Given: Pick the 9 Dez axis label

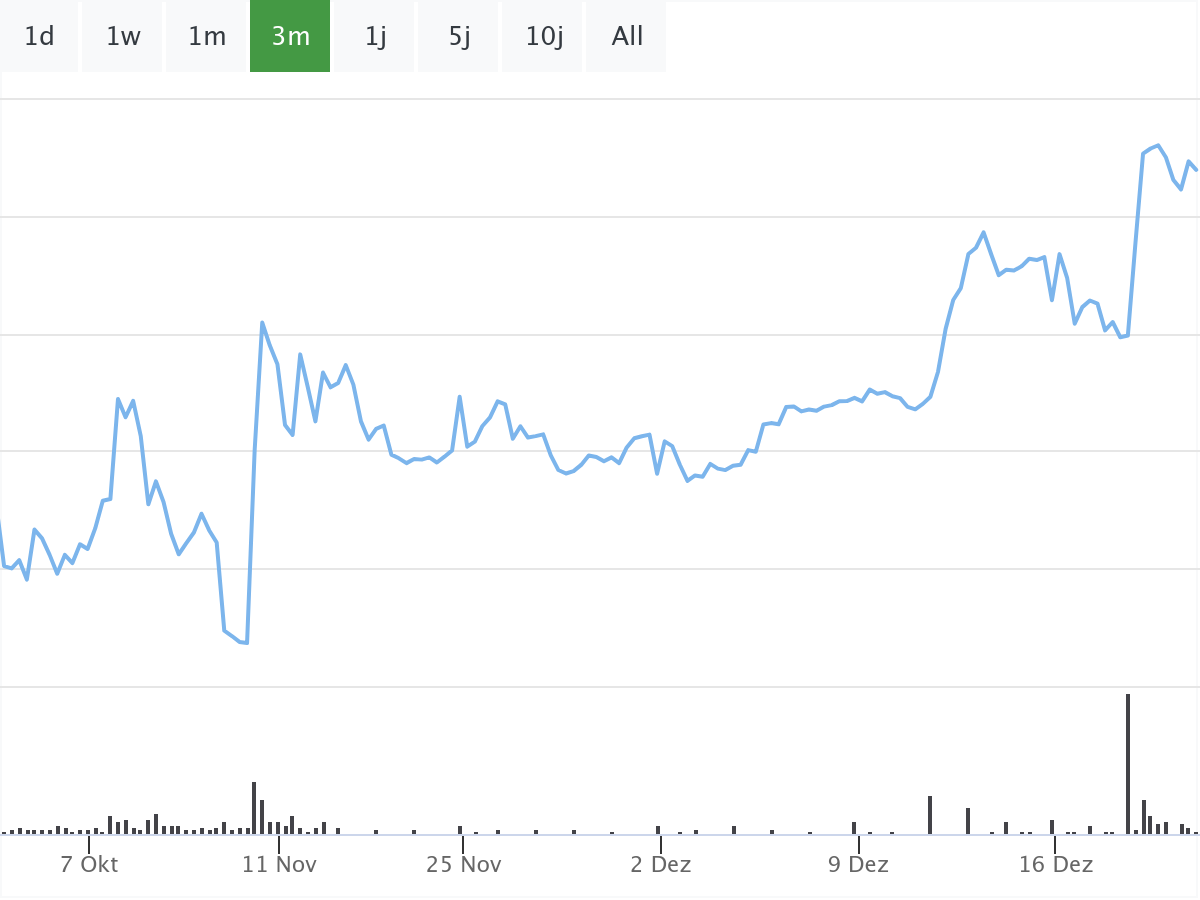Looking at the screenshot, I should tap(858, 864).
